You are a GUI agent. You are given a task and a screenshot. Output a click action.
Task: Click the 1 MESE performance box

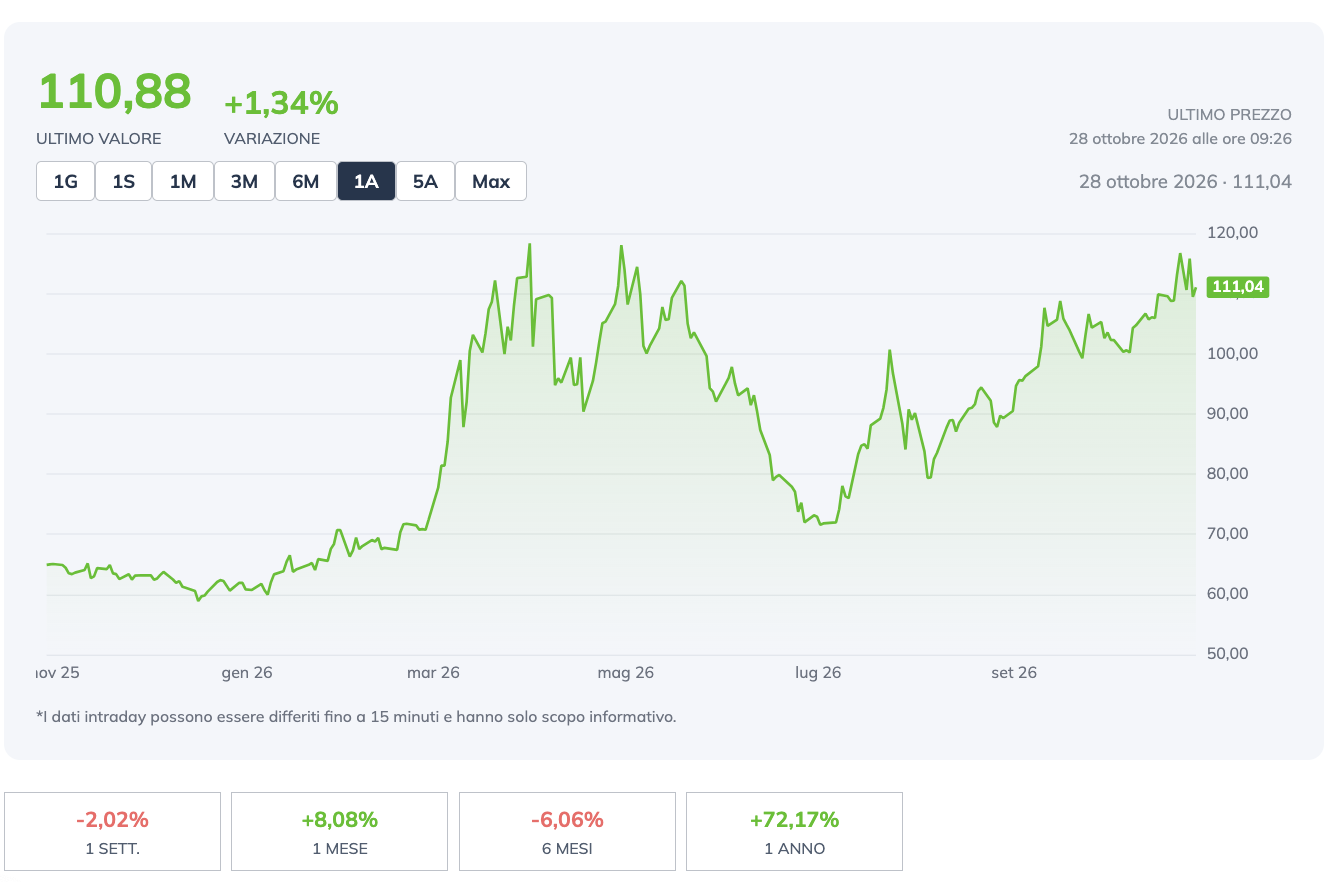point(340,831)
